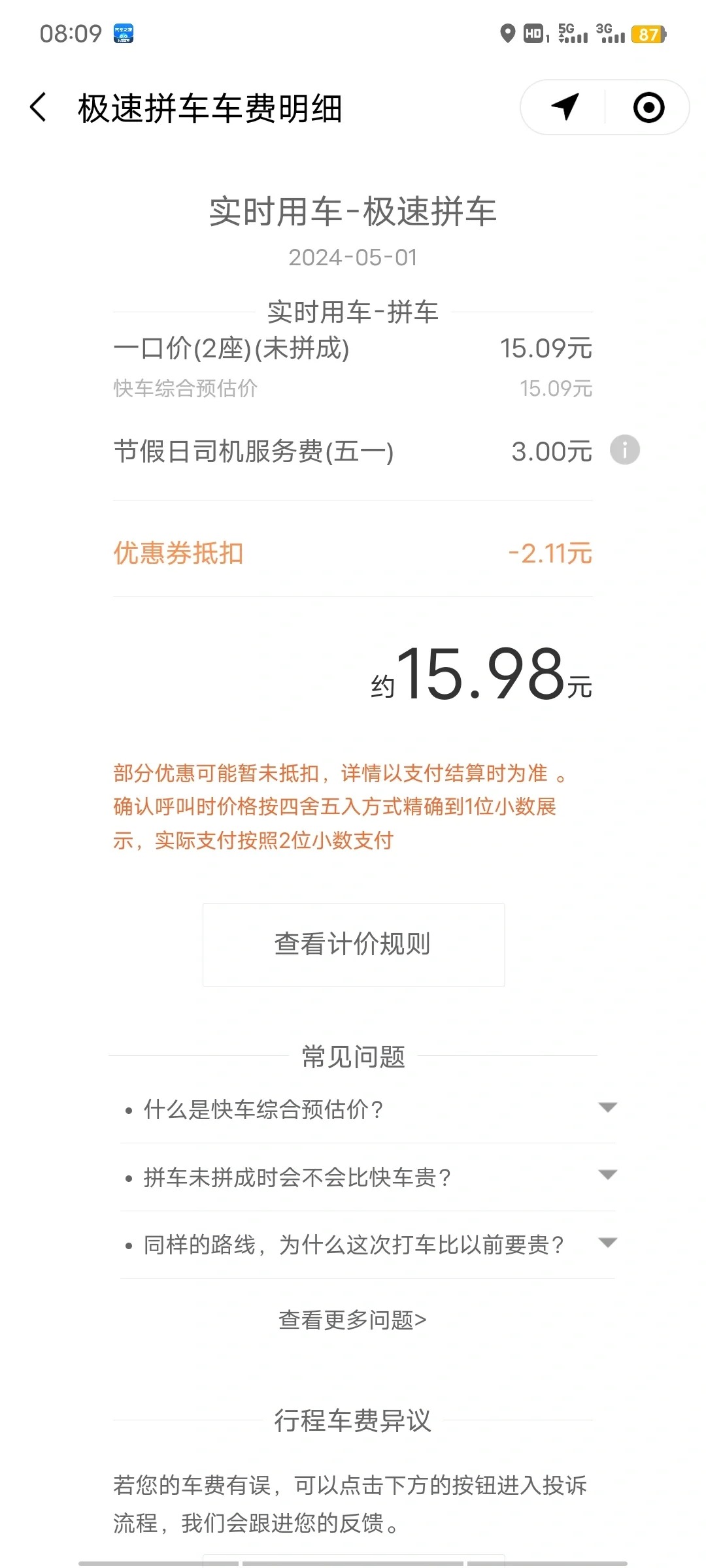Select the 优惠券抵扣 row

[x=353, y=553]
